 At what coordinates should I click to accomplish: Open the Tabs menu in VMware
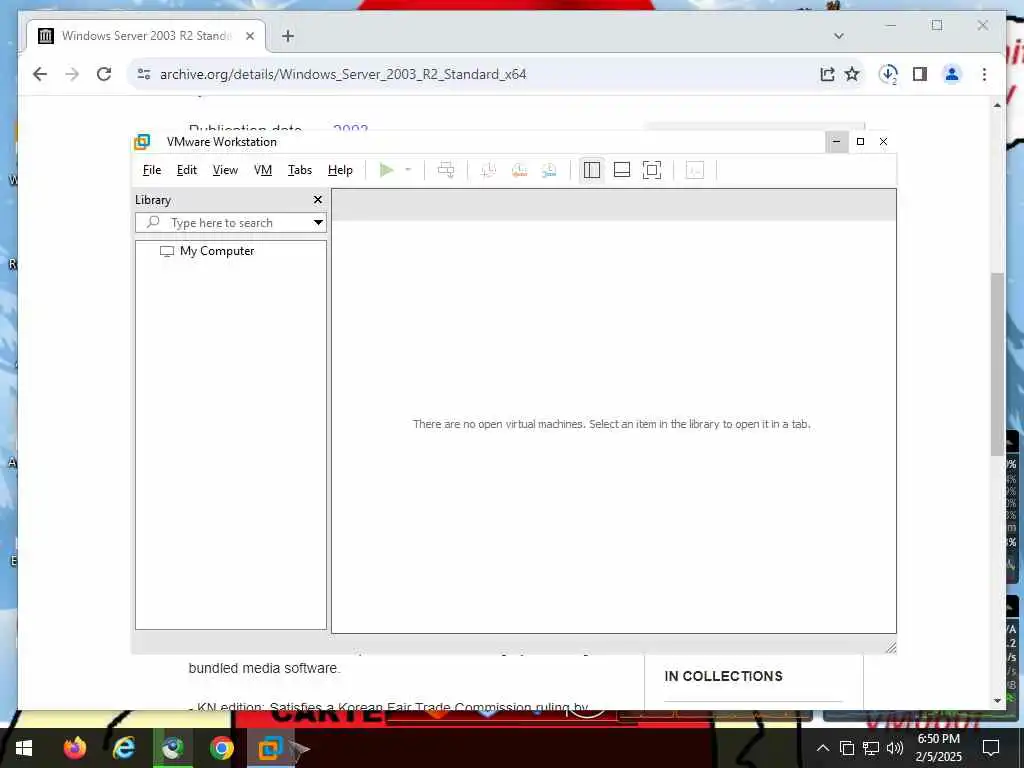tap(300, 170)
